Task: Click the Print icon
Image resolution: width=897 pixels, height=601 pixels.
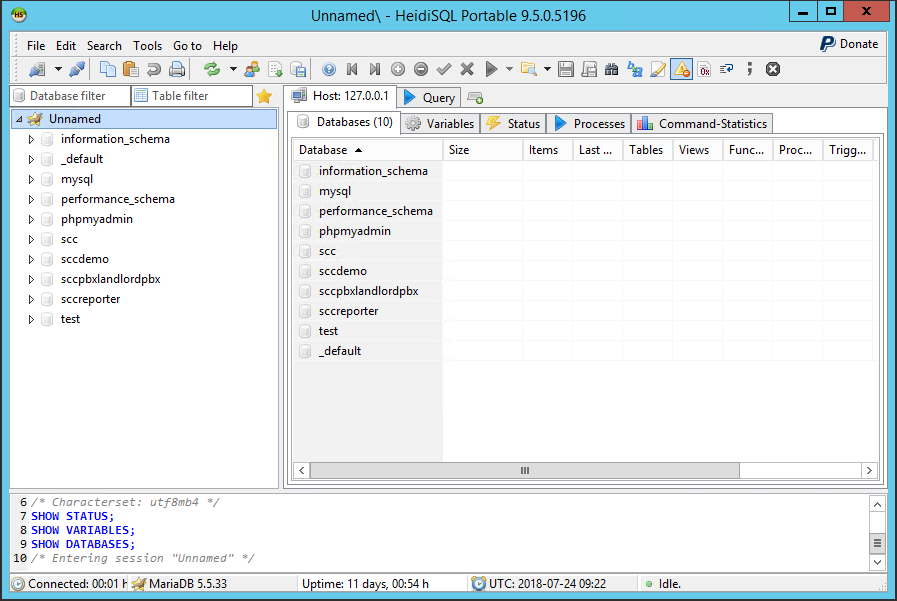Action: 177,70
